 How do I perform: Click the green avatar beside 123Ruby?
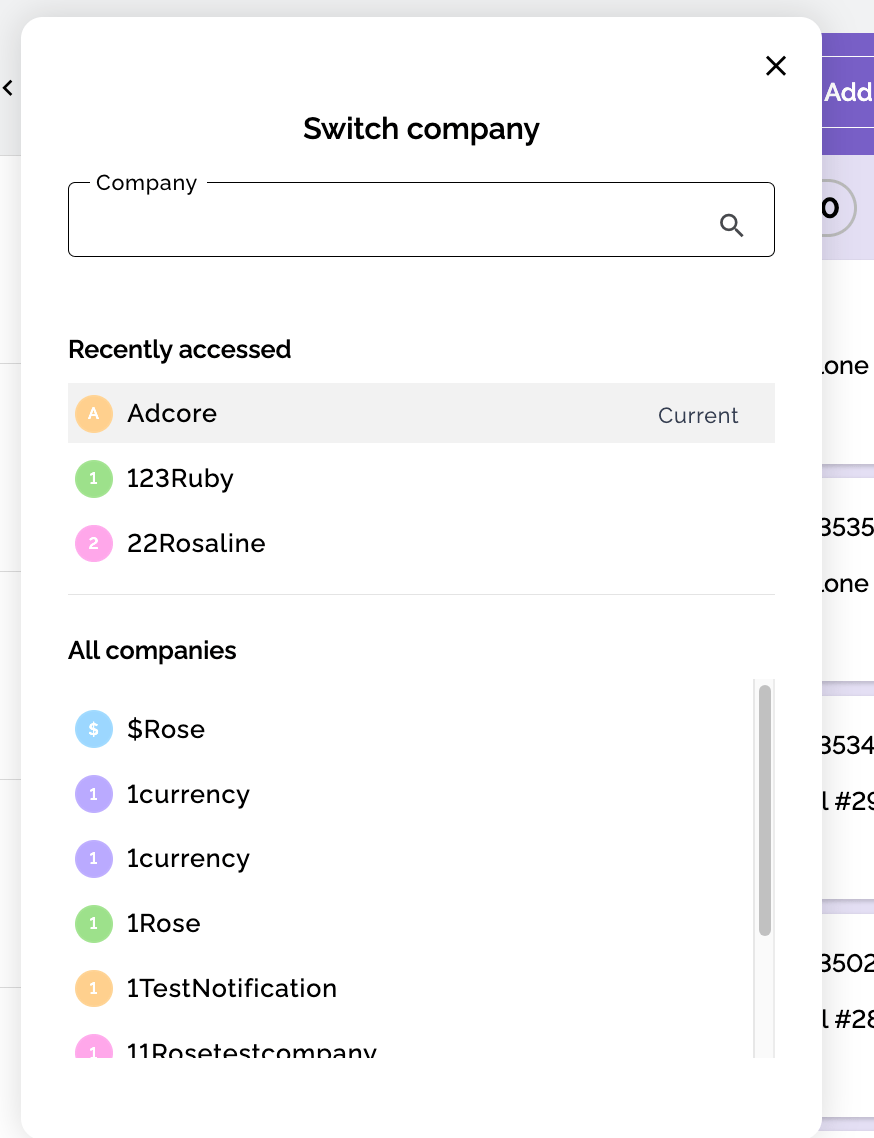94,479
